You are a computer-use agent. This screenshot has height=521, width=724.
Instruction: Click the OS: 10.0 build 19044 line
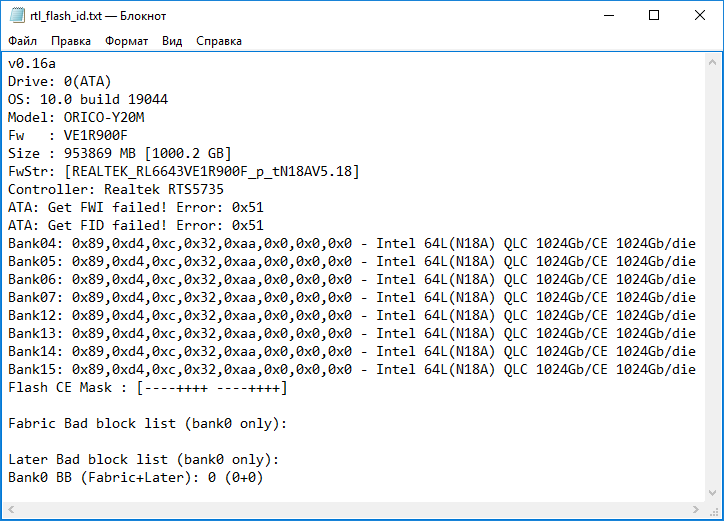(x=88, y=99)
